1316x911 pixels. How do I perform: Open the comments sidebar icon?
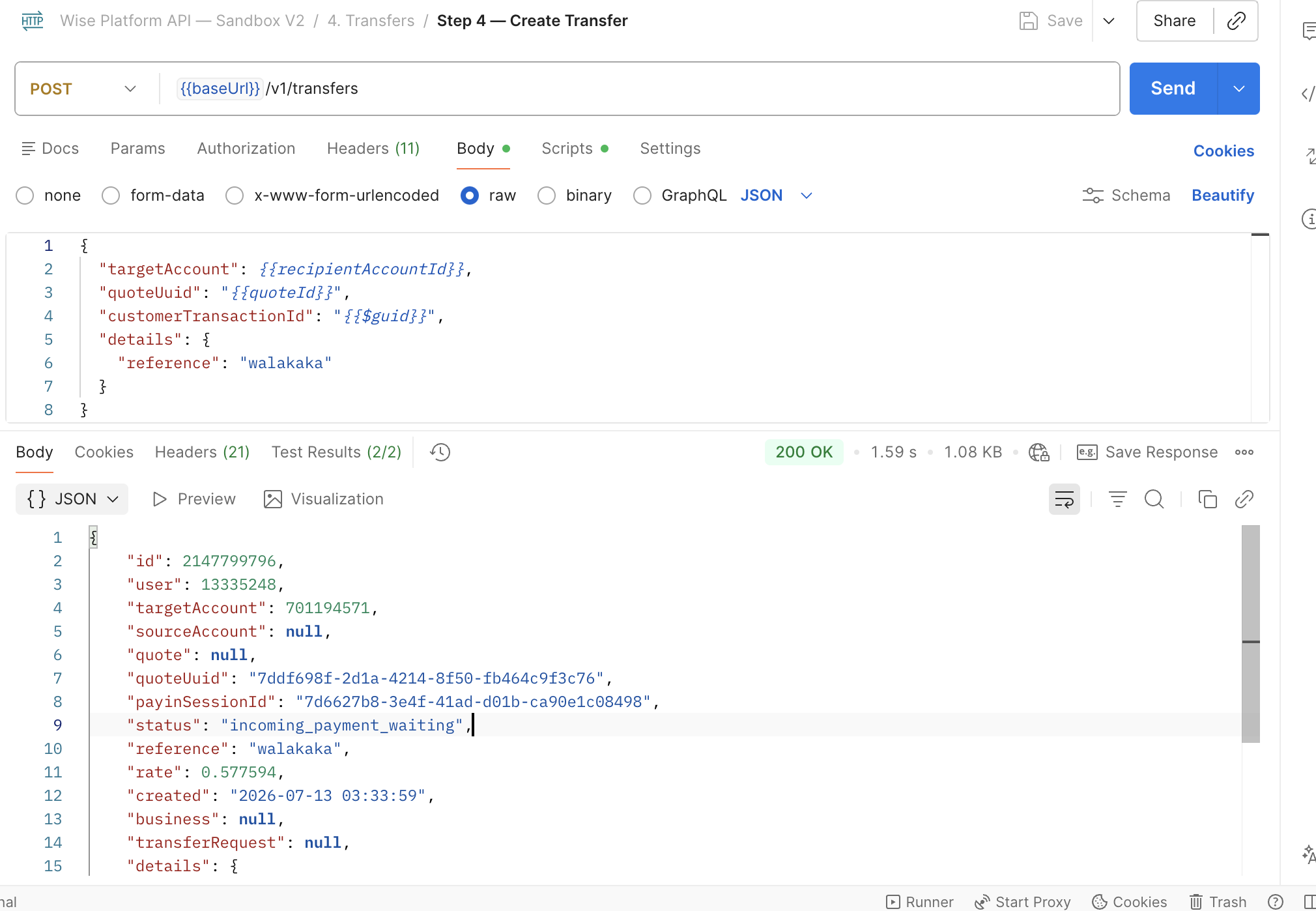[x=1308, y=31]
